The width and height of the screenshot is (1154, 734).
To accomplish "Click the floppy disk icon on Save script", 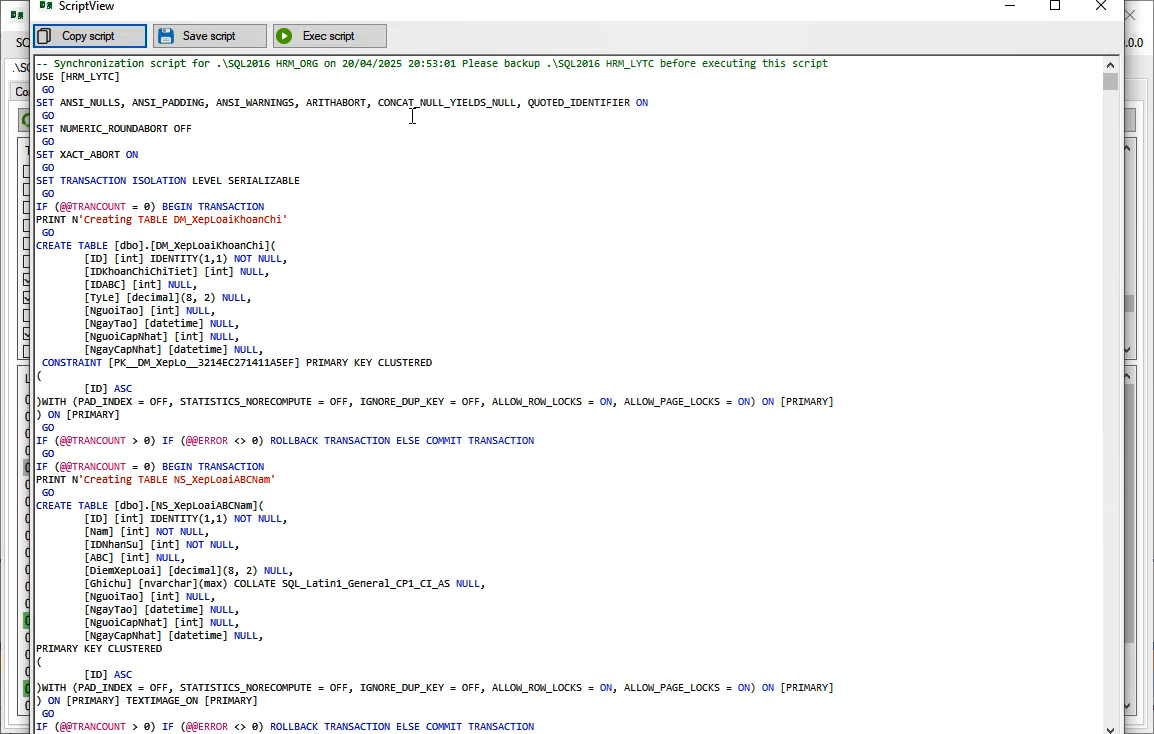I will pos(166,36).
